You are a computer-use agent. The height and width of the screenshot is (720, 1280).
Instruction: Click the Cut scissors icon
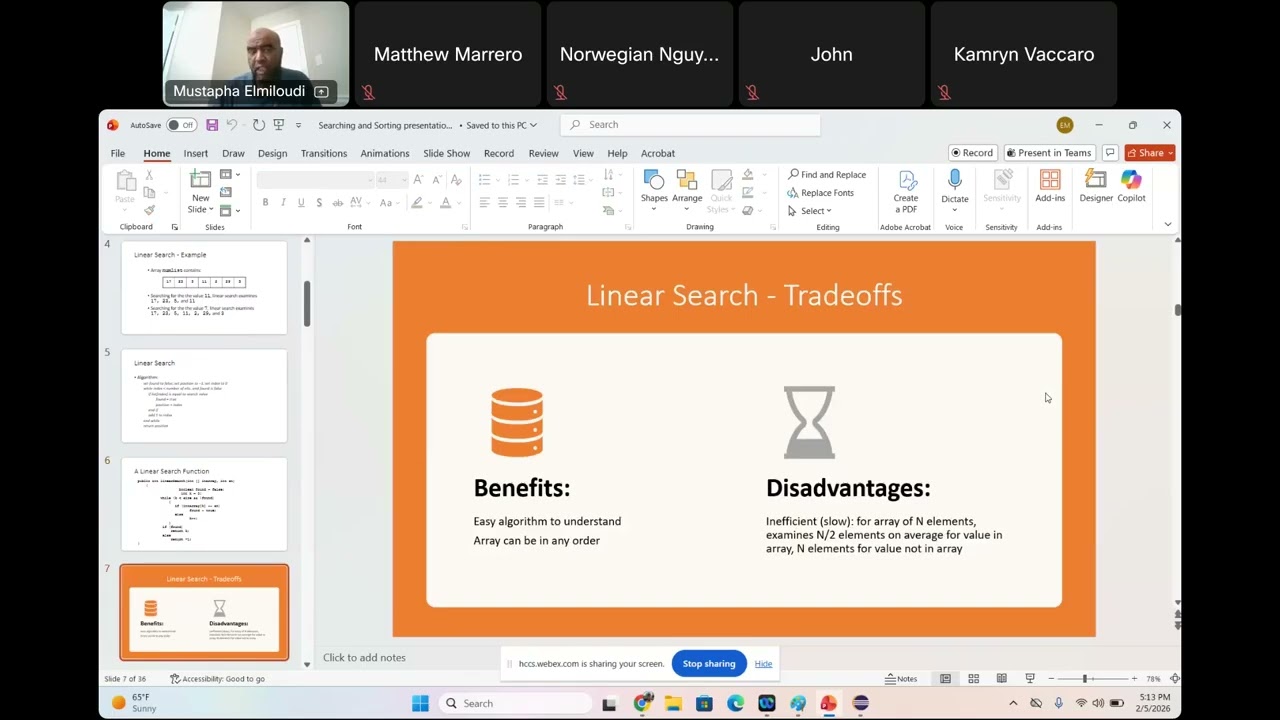tap(149, 175)
